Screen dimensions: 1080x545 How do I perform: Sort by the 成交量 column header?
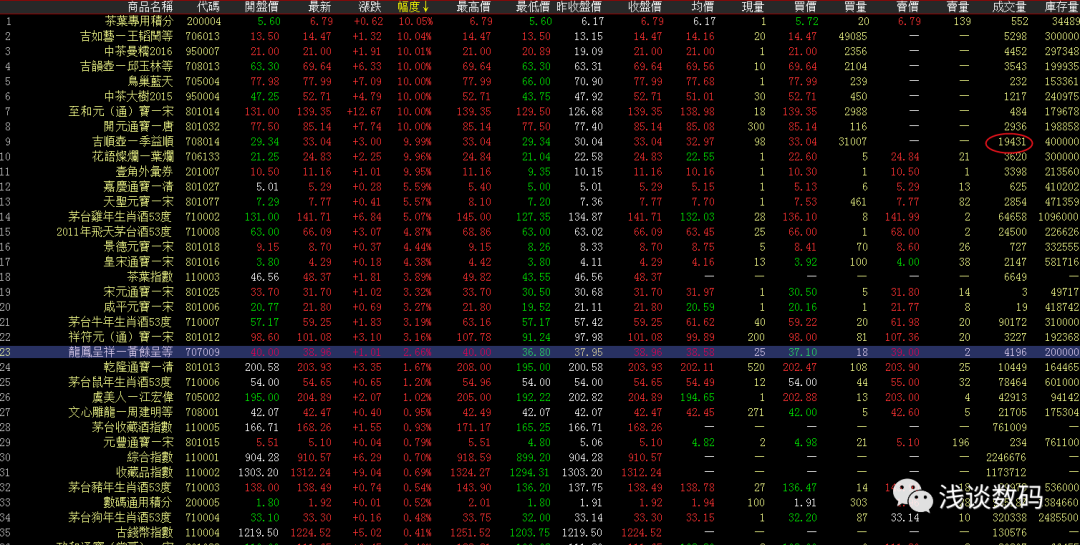(x=1009, y=7)
